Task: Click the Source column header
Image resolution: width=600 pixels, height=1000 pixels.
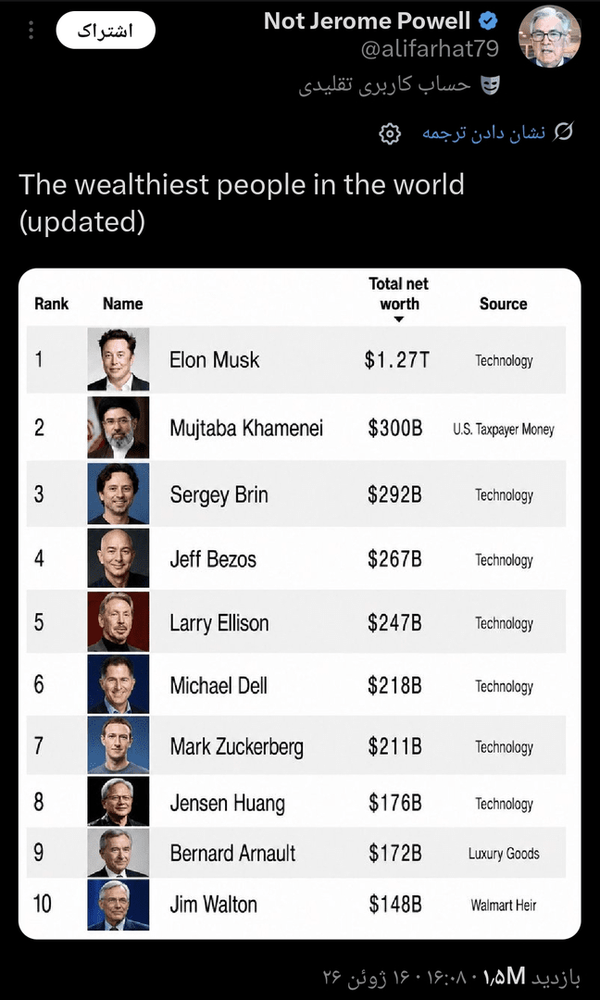Action: click(504, 304)
